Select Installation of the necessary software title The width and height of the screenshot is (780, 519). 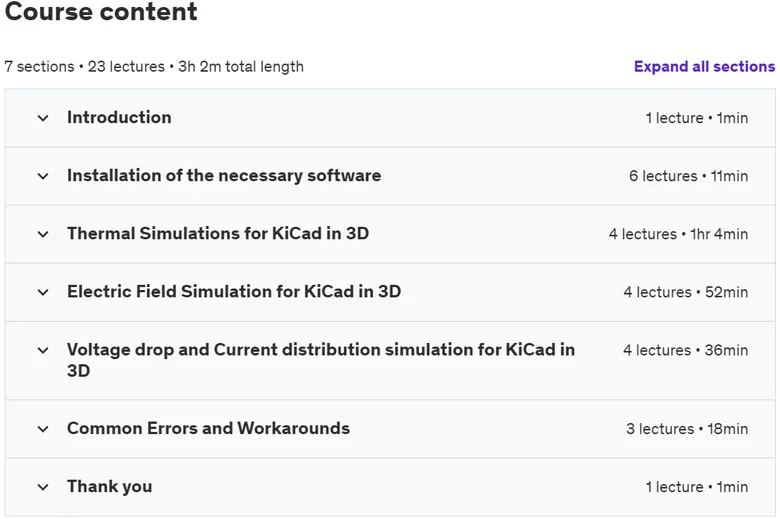[224, 176]
